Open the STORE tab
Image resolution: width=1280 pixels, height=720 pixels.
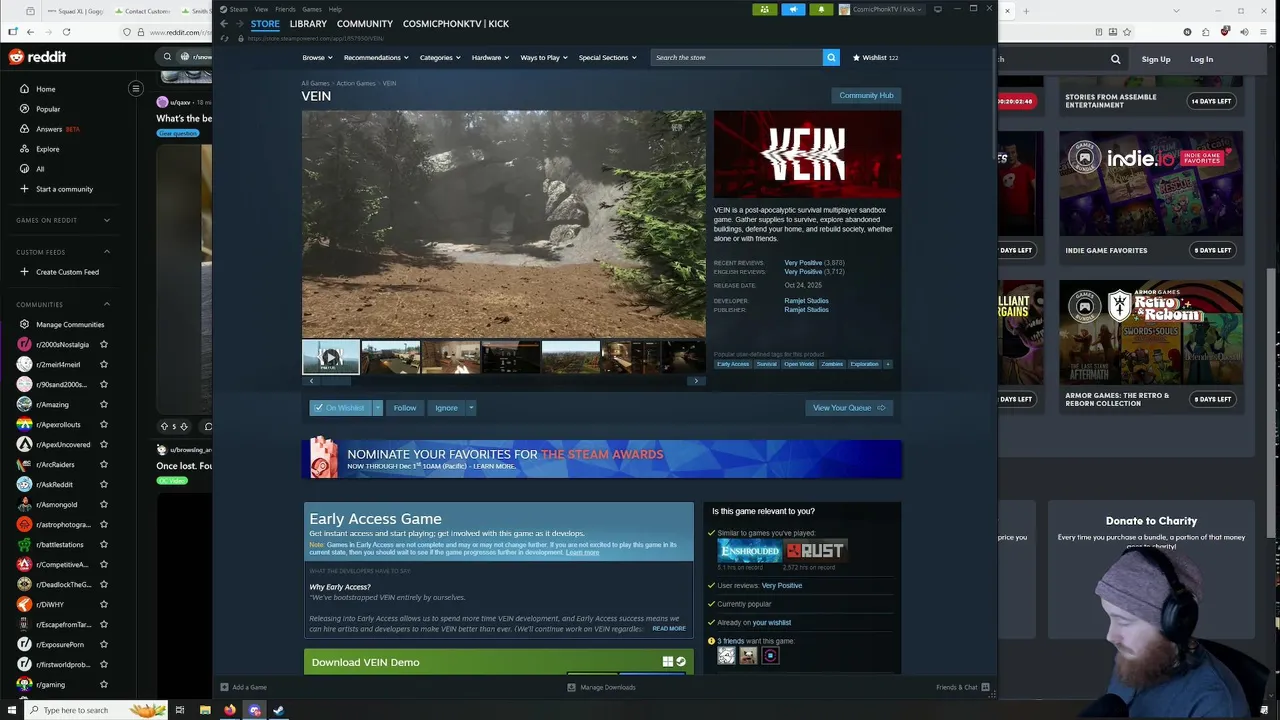[x=265, y=24]
